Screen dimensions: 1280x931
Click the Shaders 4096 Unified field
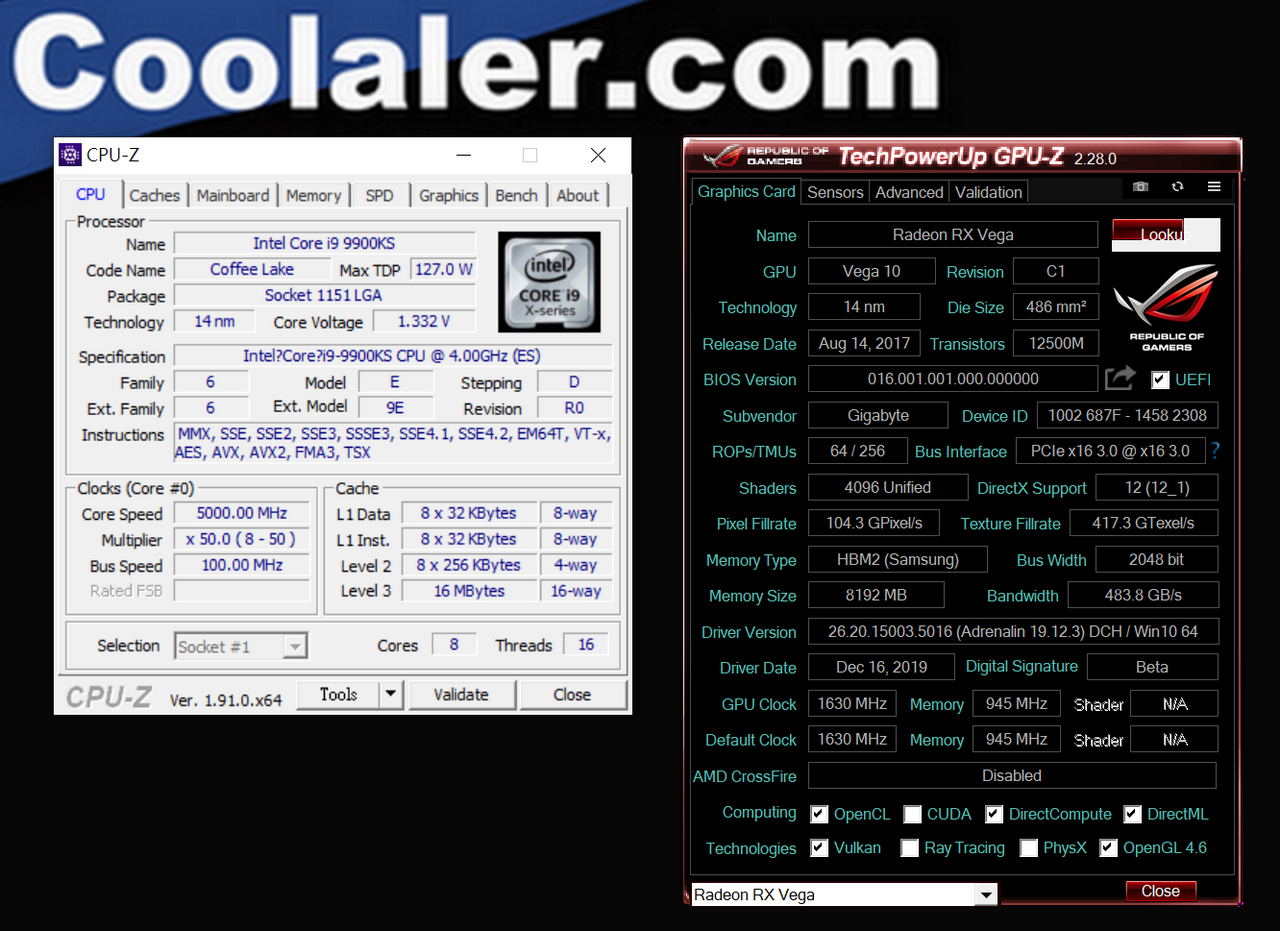click(x=887, y=487)
